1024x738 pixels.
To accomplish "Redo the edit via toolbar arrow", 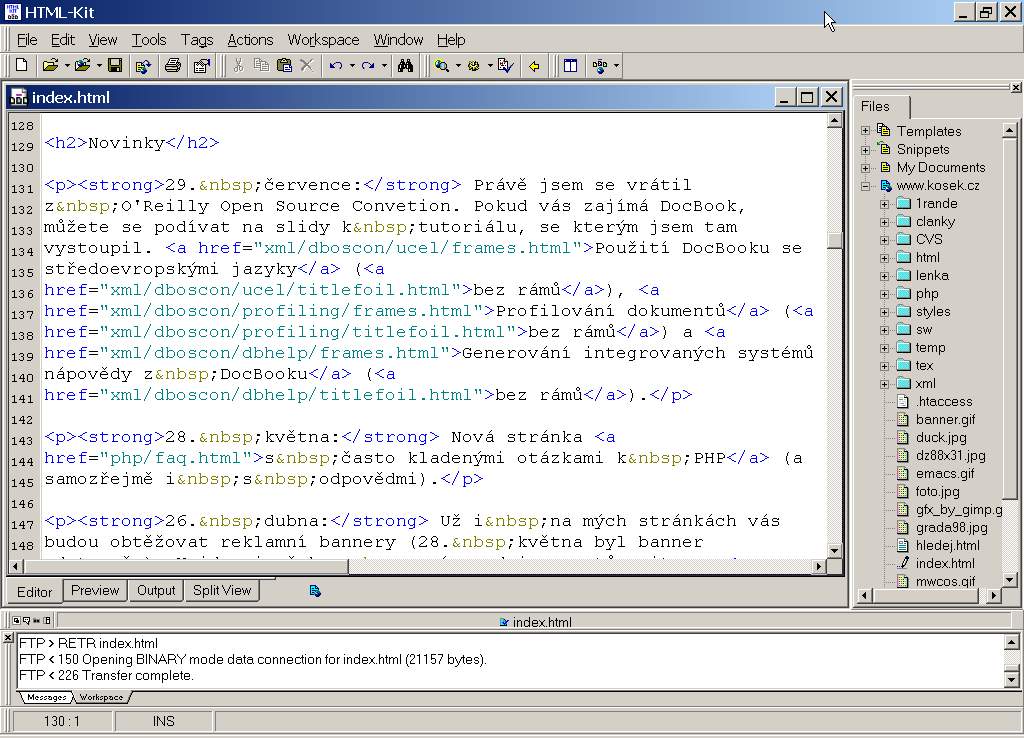I will [368, 65].
